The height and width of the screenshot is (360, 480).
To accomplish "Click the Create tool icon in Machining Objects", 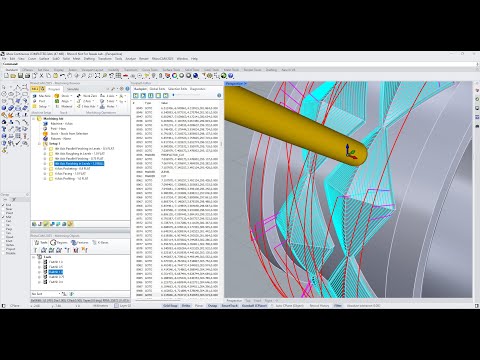I will tap(36, 250).
